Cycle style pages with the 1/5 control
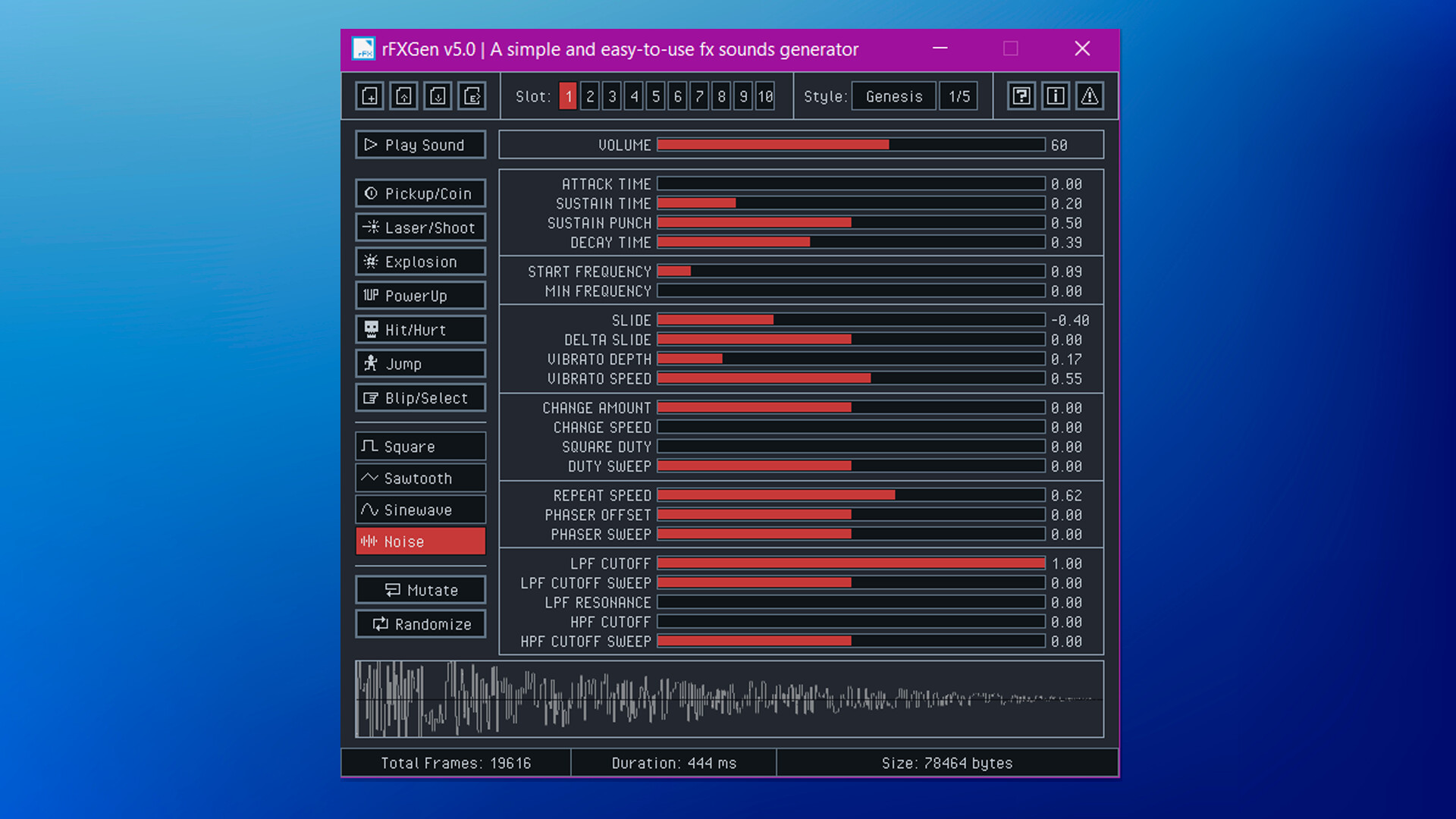This screenshot has width=1456, height=819. (x=958, y=96)
